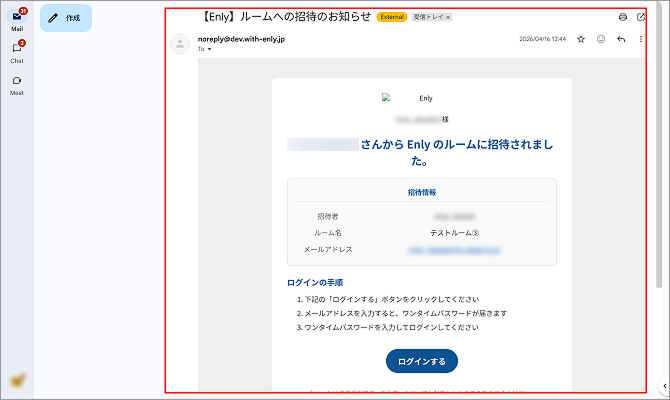Click the sender avatar icon

(180, 44)
